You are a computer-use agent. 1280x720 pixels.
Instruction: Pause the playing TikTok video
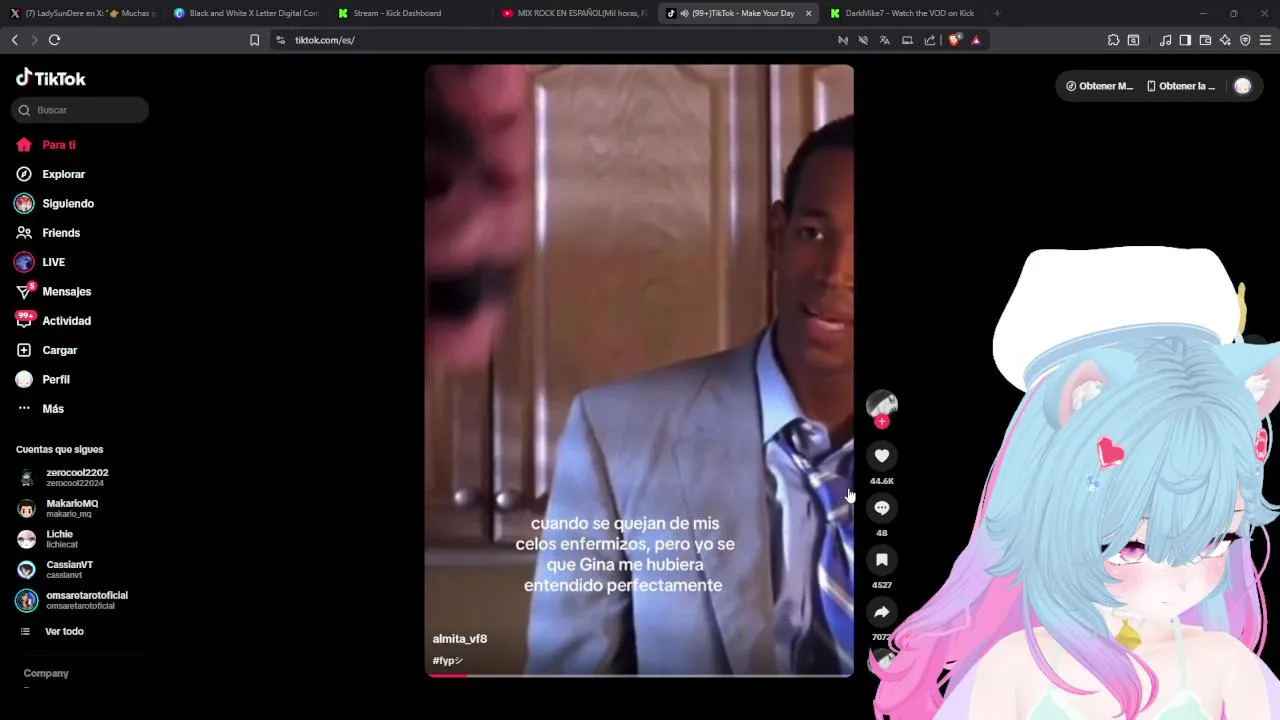tap(639, 370)
